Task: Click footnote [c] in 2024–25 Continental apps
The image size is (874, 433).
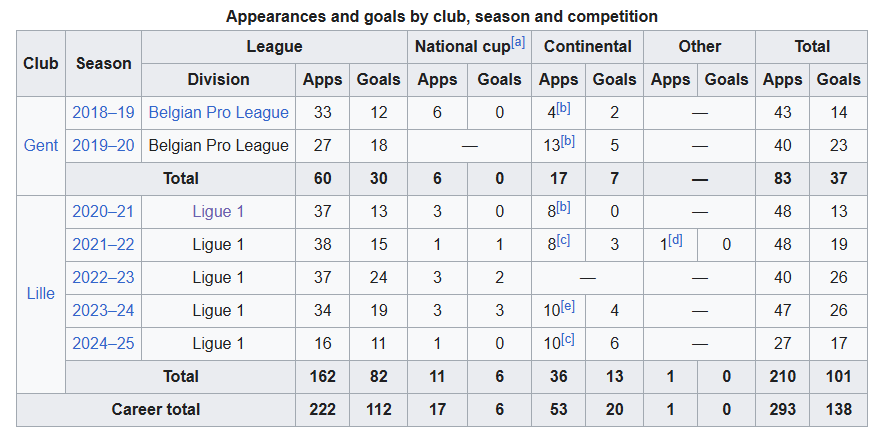Action: [x=567, y=339]
